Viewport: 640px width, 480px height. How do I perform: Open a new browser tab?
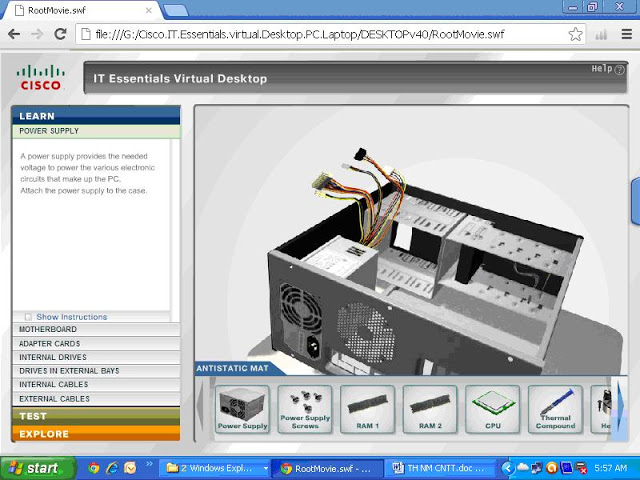(176, 11)
